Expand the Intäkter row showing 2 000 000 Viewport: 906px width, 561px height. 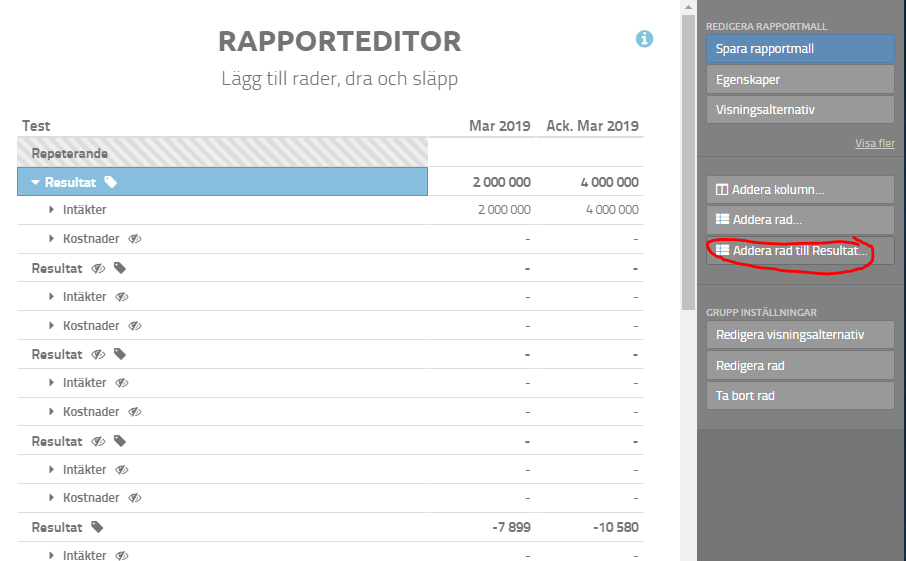(51, 210)
